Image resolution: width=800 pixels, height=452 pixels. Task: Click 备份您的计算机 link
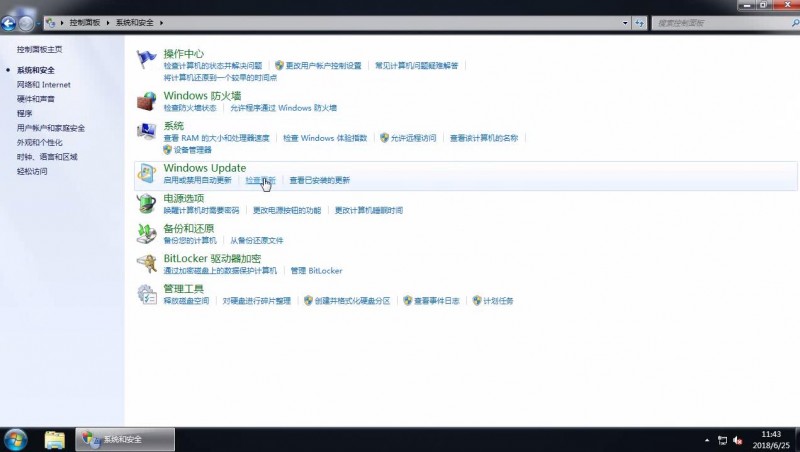(x=190, y=240)
